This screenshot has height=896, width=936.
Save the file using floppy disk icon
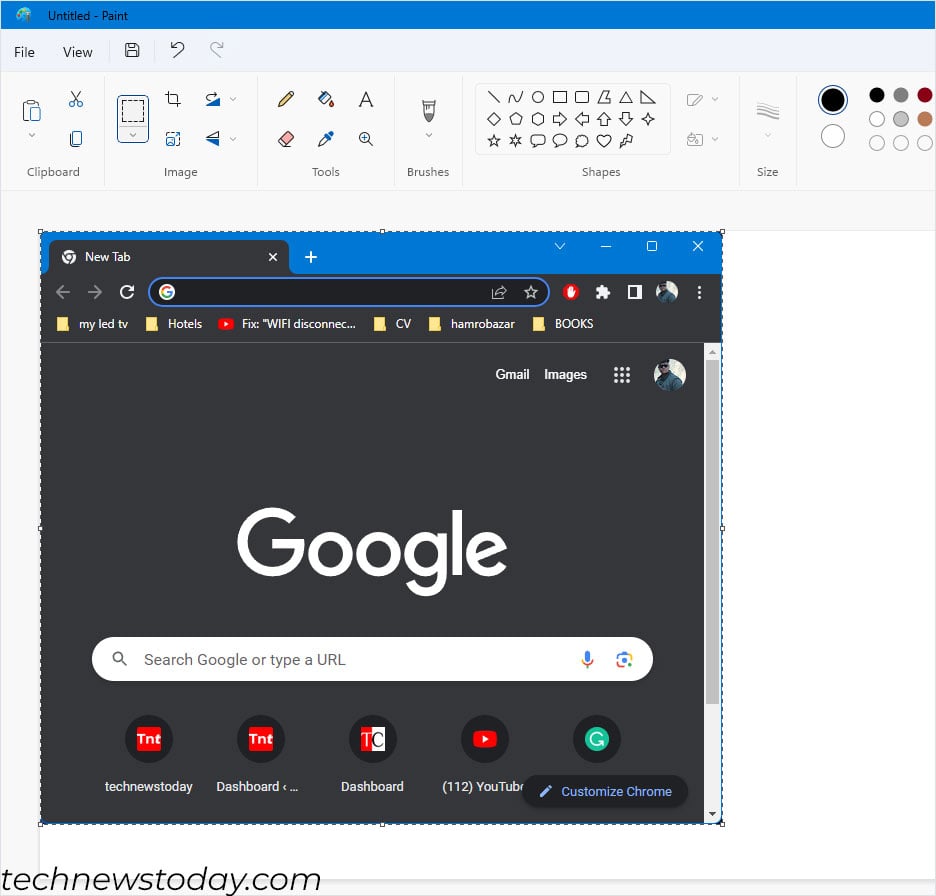132,51
